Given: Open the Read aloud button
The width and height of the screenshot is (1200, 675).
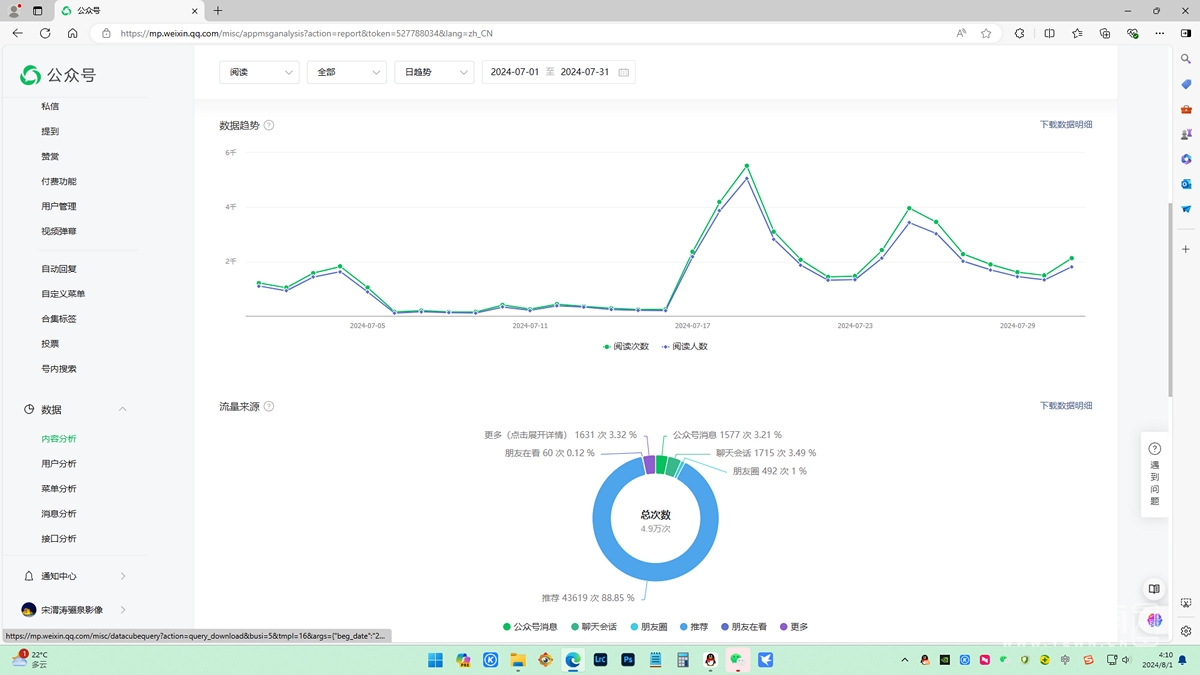Looking at the screenshot, I should point(961,33).
